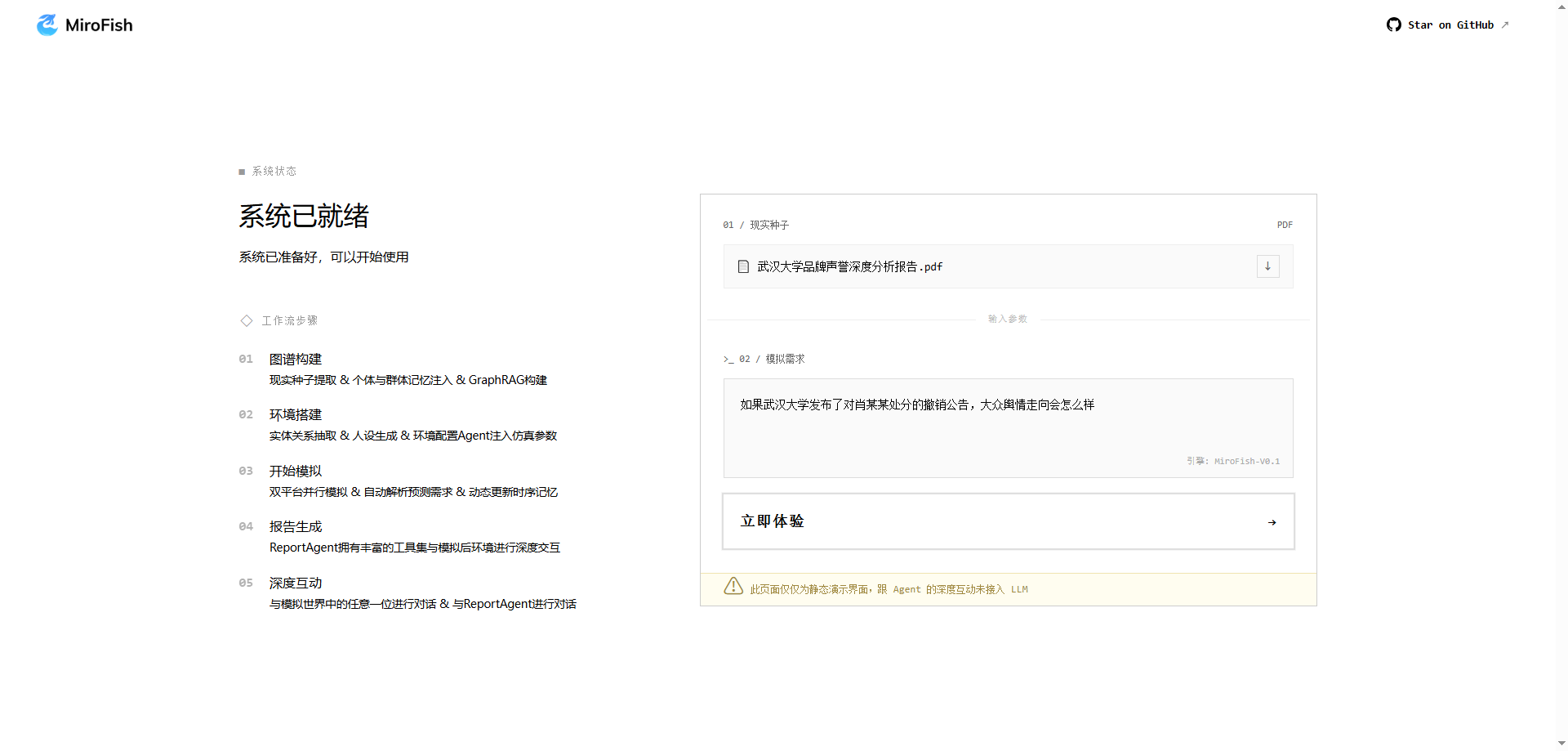Click the terminal prompt icon beside 02

tap(728, 360)
